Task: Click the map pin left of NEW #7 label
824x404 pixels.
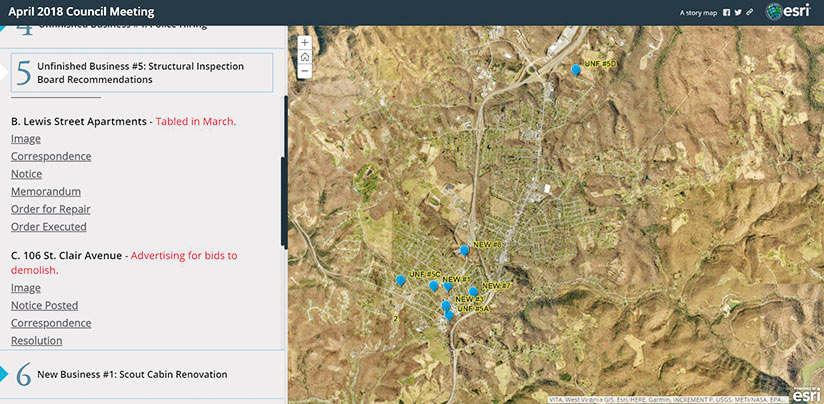Action: [473, 292]
